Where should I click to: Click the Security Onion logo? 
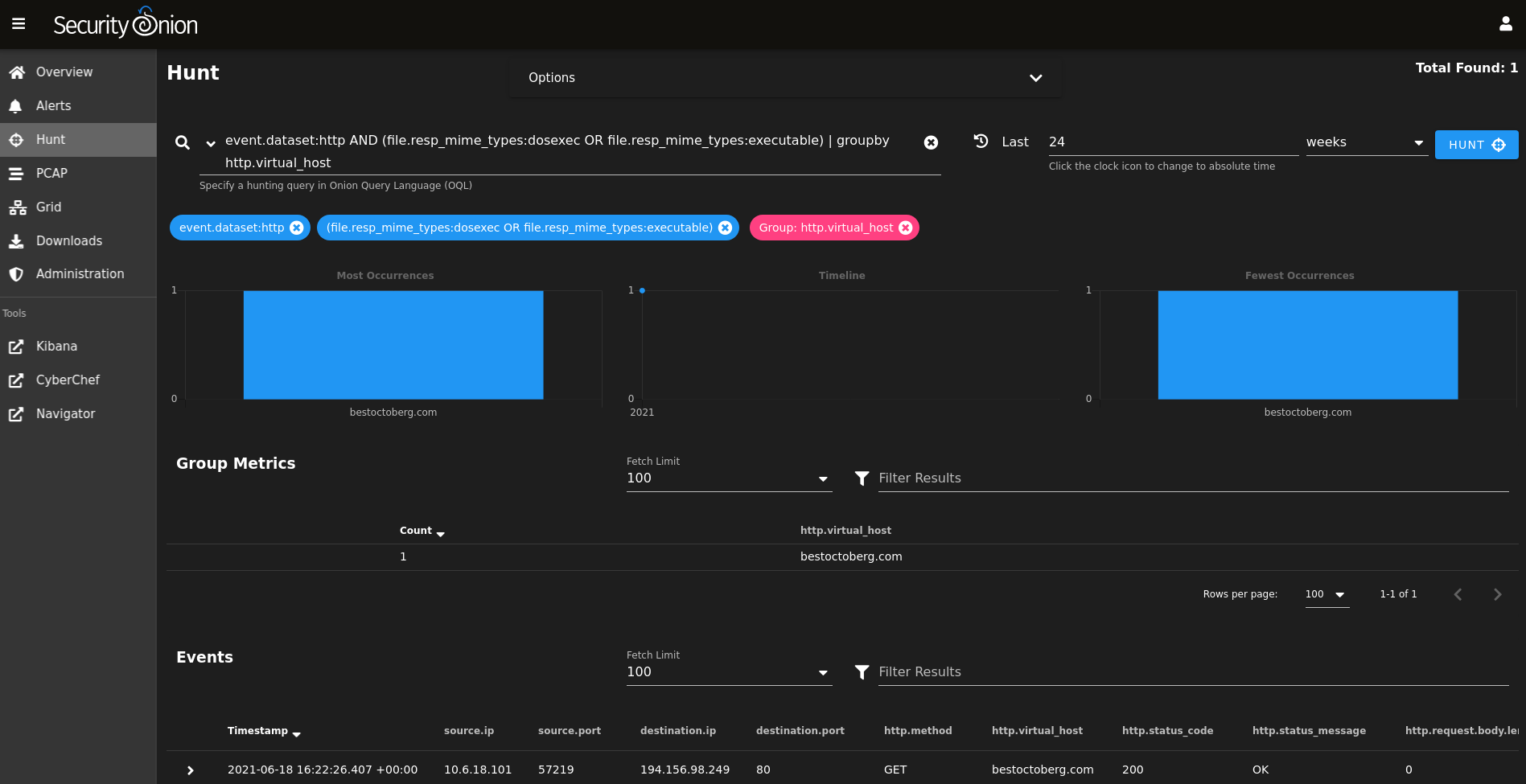125,23
